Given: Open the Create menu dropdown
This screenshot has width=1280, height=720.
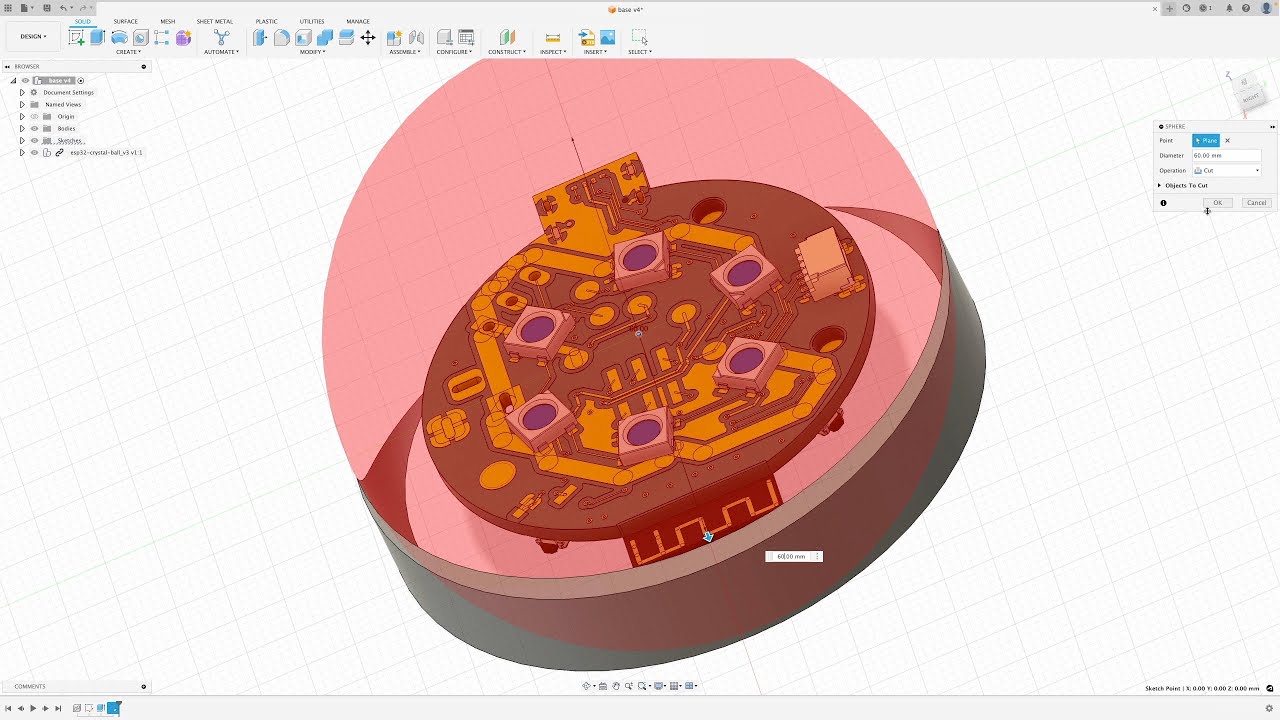Looking at the screenshot, I should 128,52.
